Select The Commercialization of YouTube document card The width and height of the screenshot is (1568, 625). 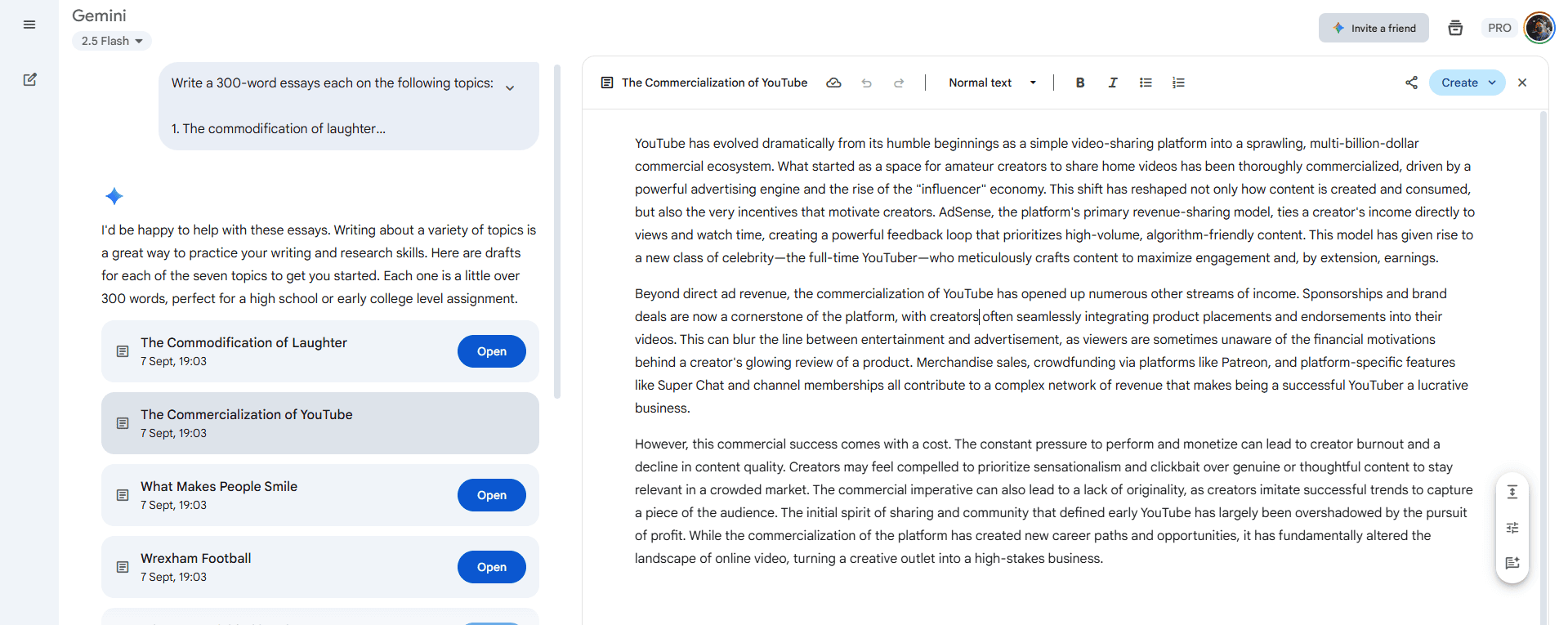point(319,423)
